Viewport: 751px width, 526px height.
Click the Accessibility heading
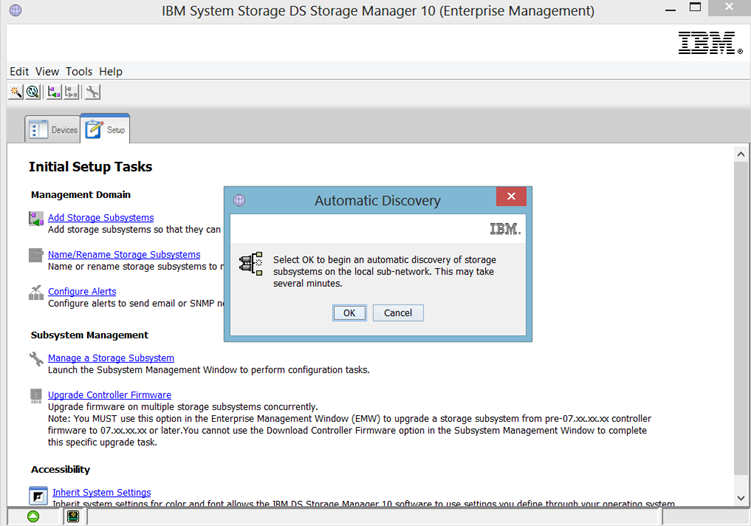60,469
